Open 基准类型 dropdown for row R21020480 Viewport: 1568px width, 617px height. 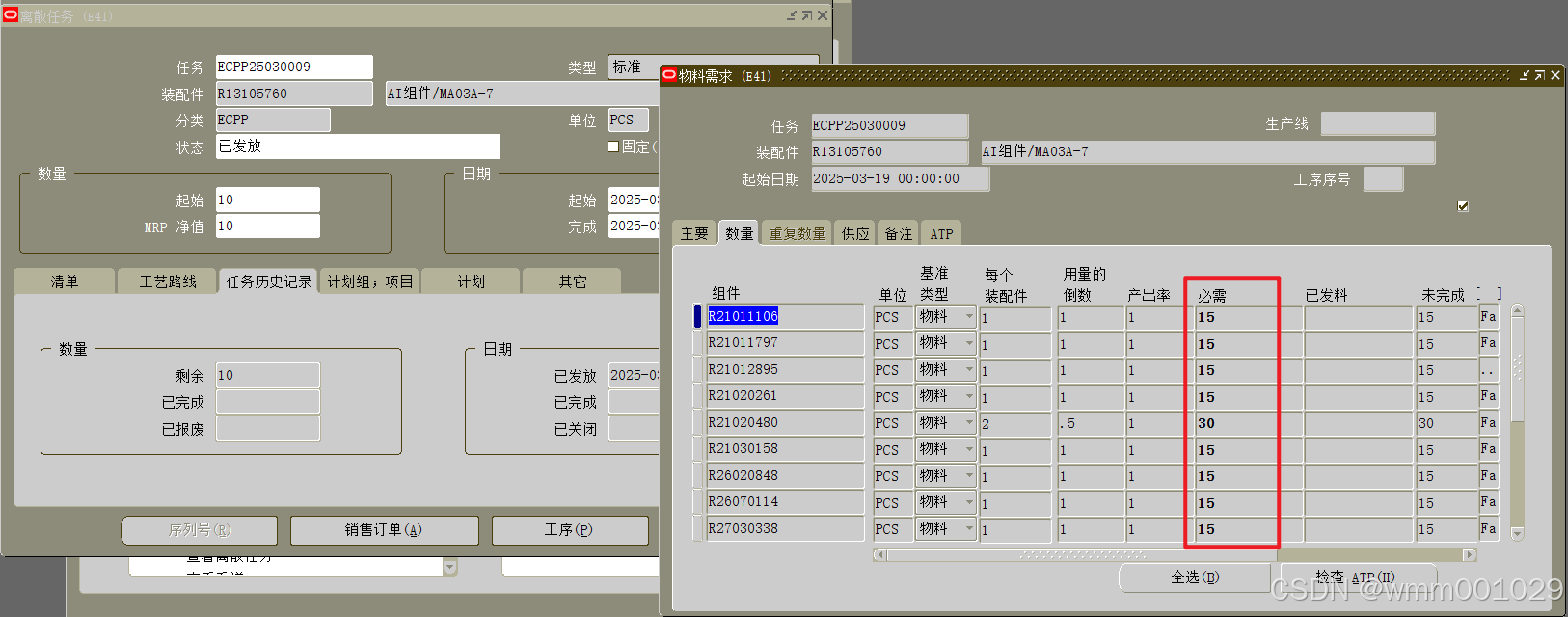tap(969, 422)
